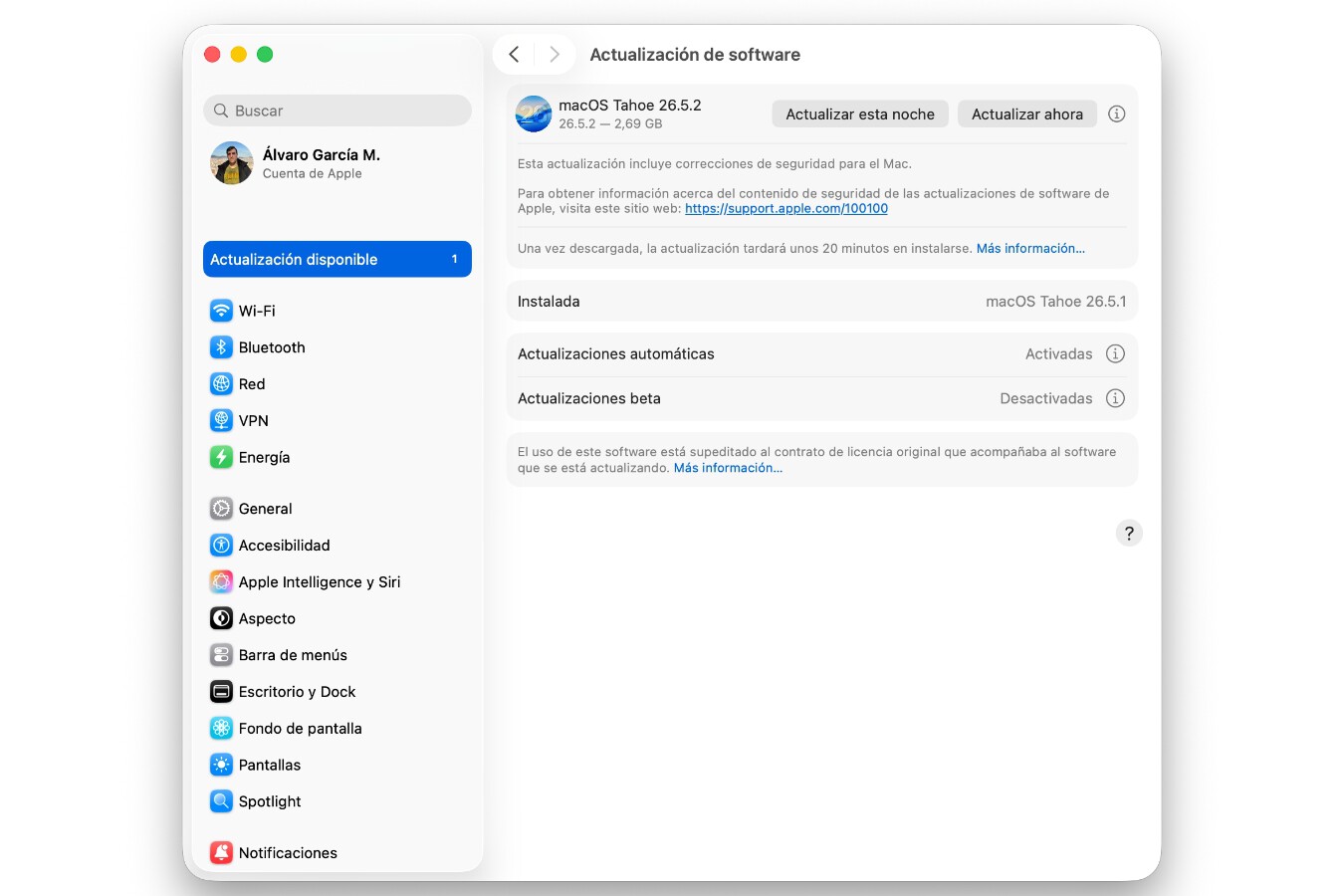Open Bluetooth settings label

272,347
